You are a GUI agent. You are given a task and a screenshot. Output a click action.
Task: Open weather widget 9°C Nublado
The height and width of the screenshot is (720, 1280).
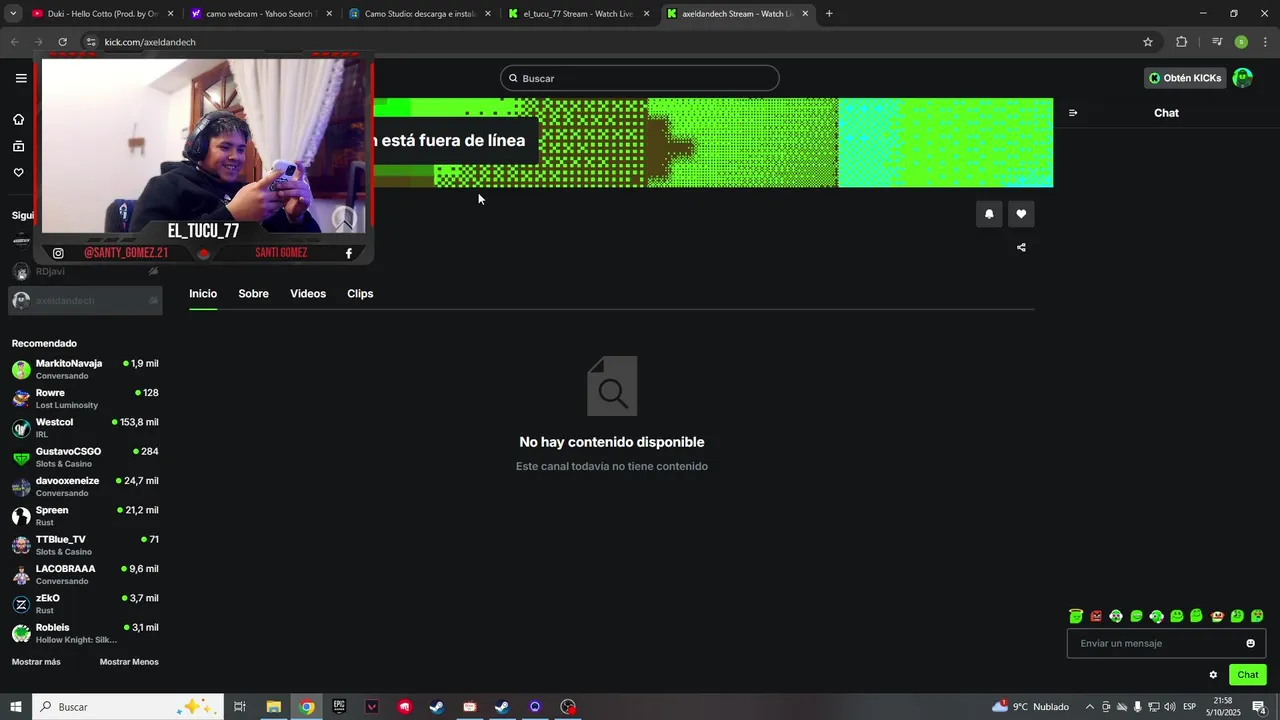tap(1030, 707)
